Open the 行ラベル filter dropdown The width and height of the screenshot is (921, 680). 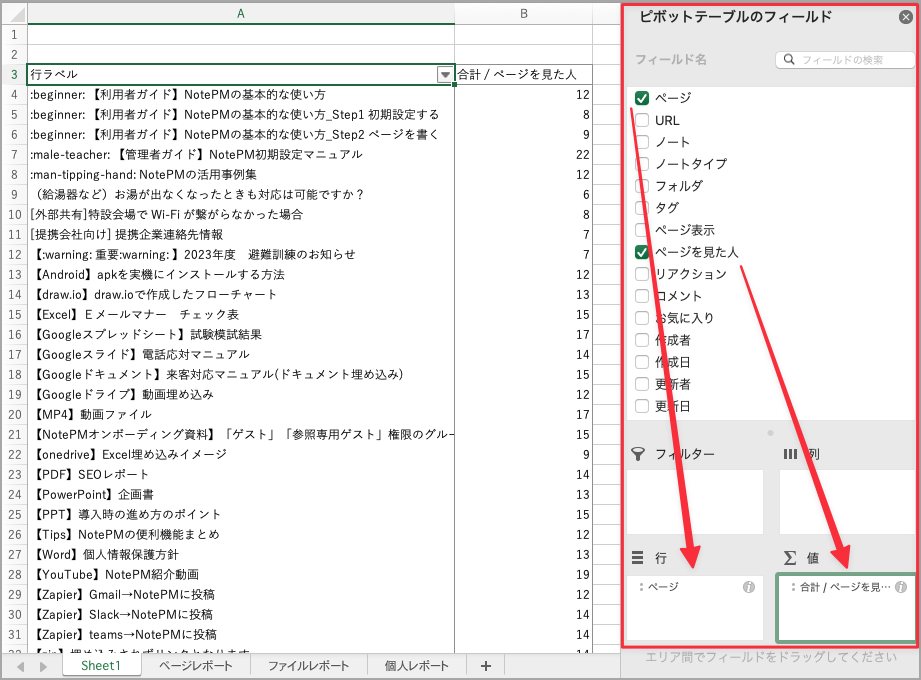pos(445,75)
